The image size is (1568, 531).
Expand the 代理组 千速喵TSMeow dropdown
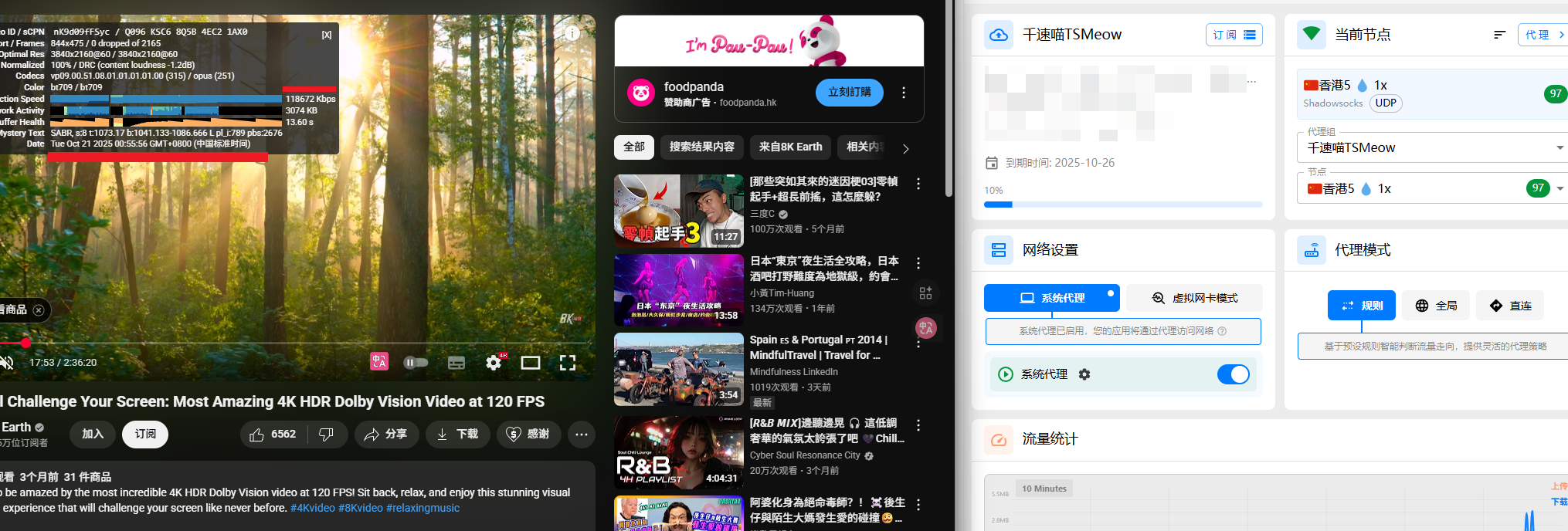coord(1559,147)
